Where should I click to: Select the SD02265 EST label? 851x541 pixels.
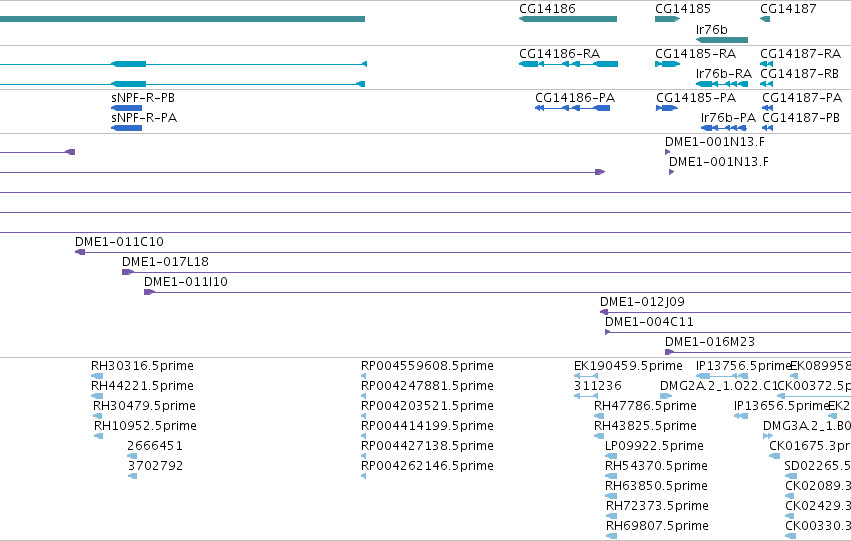pyautogui.click(x=817, y=466)
